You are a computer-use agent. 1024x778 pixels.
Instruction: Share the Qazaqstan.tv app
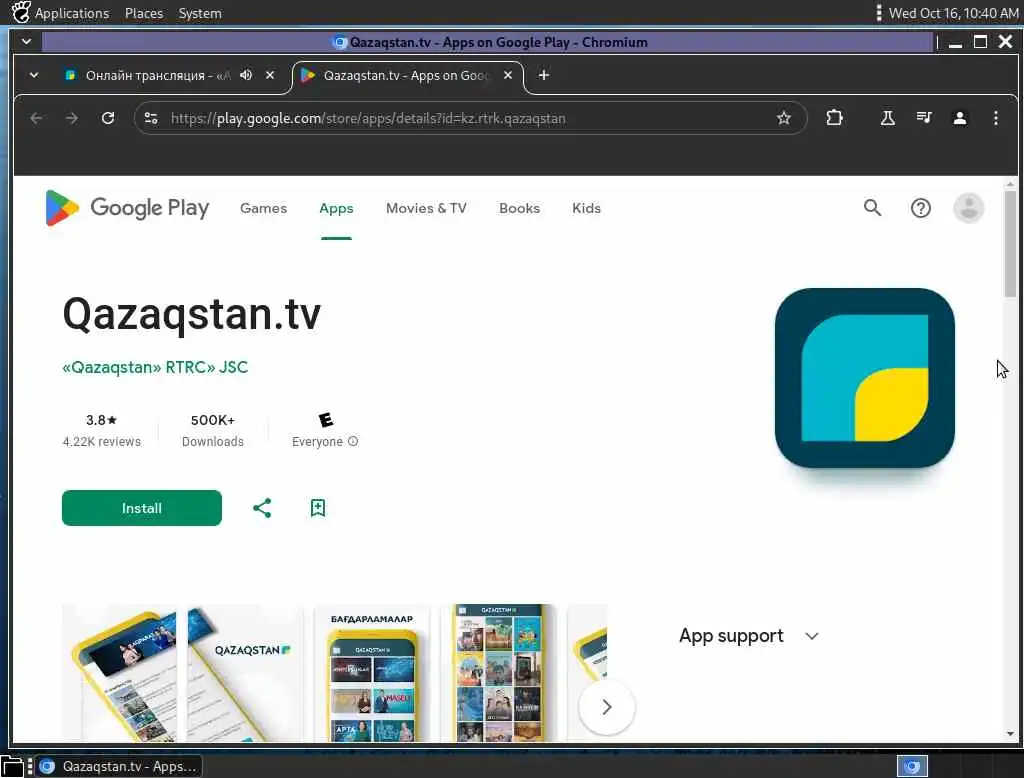pos(262,508)
